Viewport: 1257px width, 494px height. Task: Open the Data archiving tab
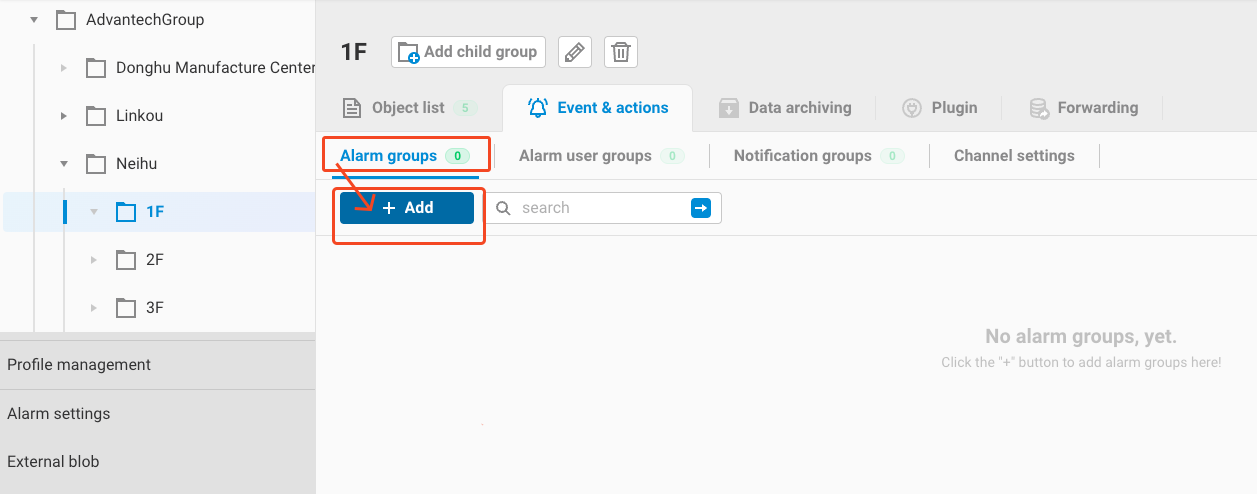786,108
